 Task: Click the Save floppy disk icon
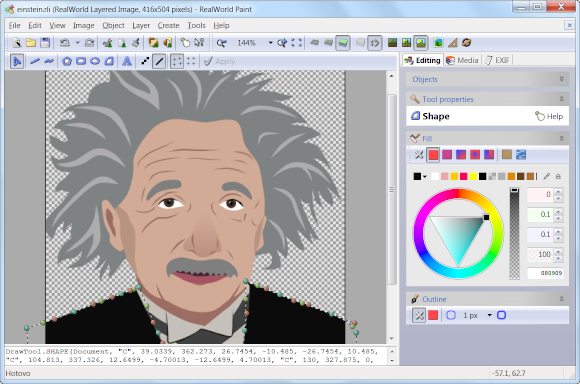pos(45,43)
